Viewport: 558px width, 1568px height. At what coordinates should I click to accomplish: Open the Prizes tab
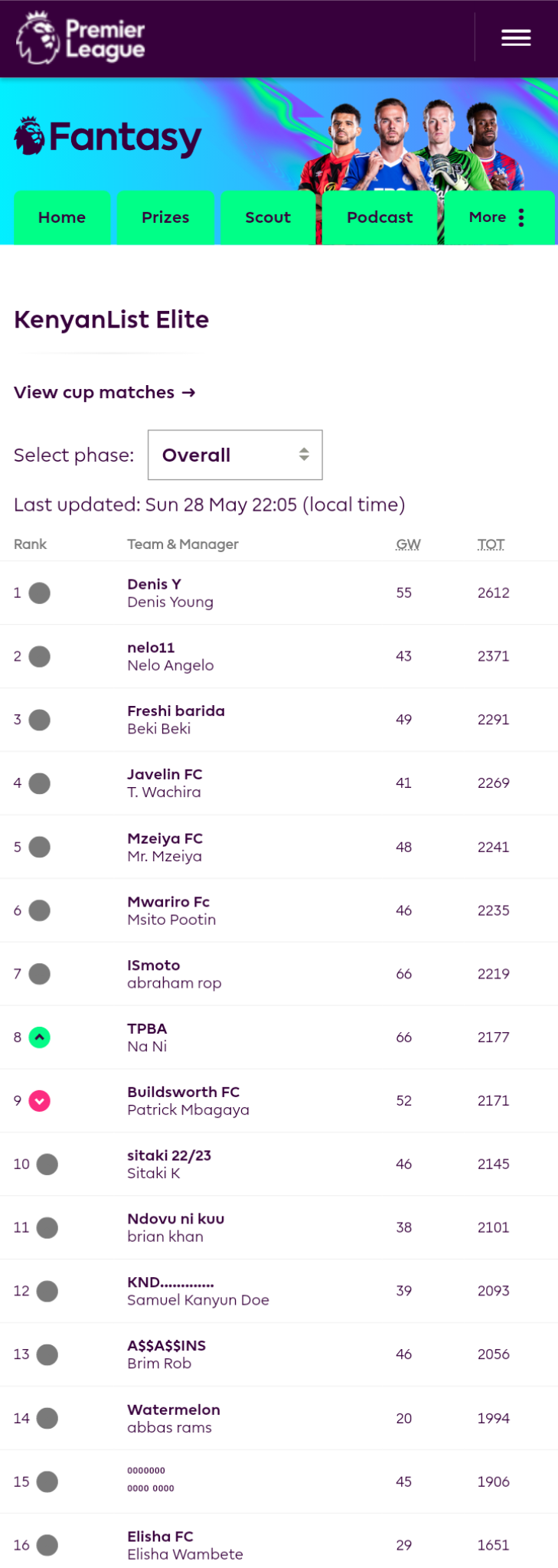[x=165, y=217]
